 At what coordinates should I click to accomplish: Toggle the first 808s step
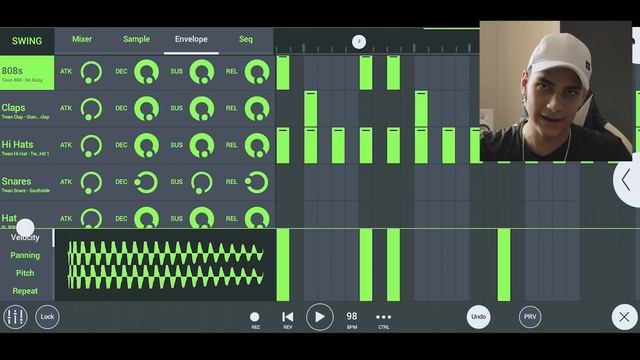coord(283,73)
